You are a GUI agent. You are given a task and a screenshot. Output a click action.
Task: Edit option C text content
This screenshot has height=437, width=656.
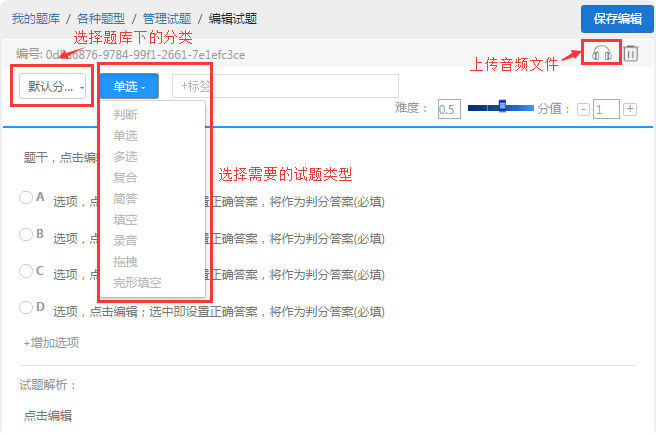pyautogui.click(x=219, y=275)
